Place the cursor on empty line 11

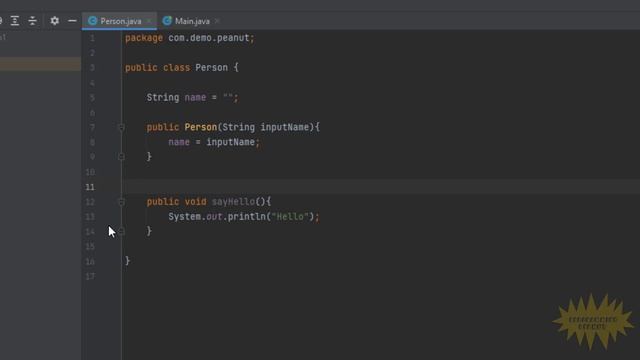(x=380, y=187)
